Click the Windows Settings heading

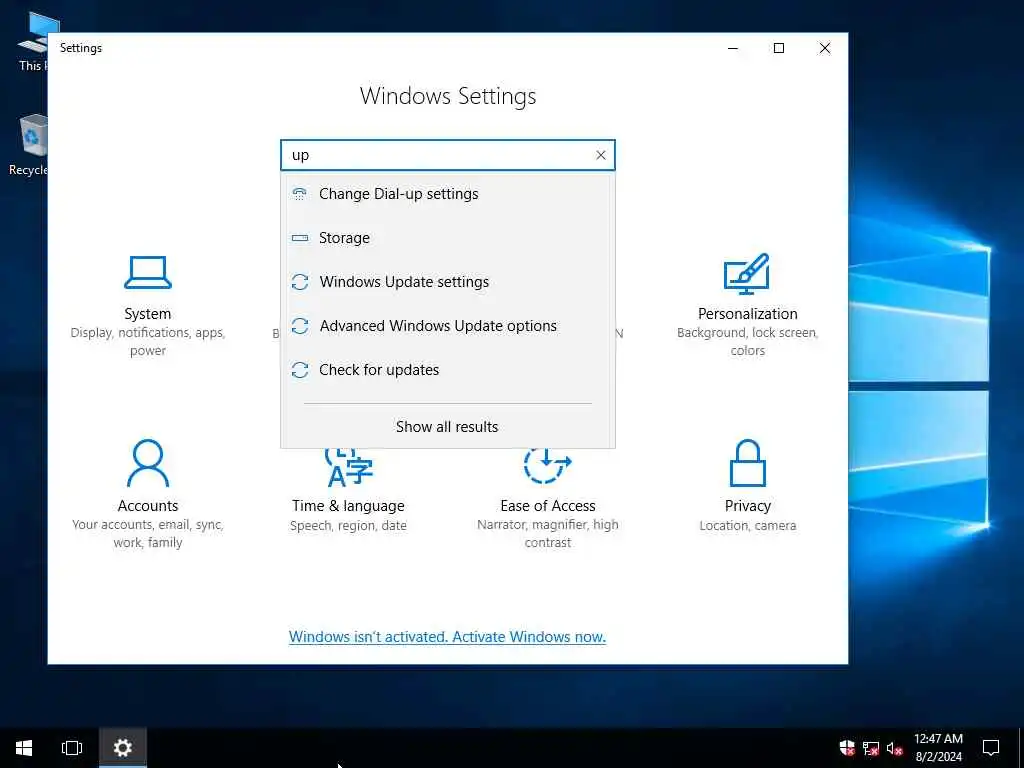(448, 96)
